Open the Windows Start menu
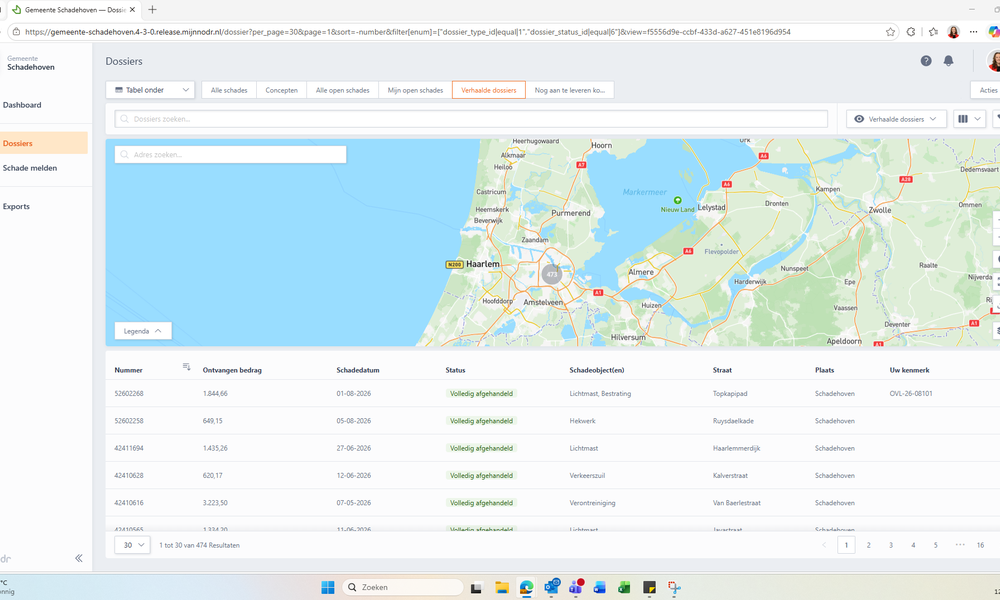1000x600 pixels. [328, 587]
